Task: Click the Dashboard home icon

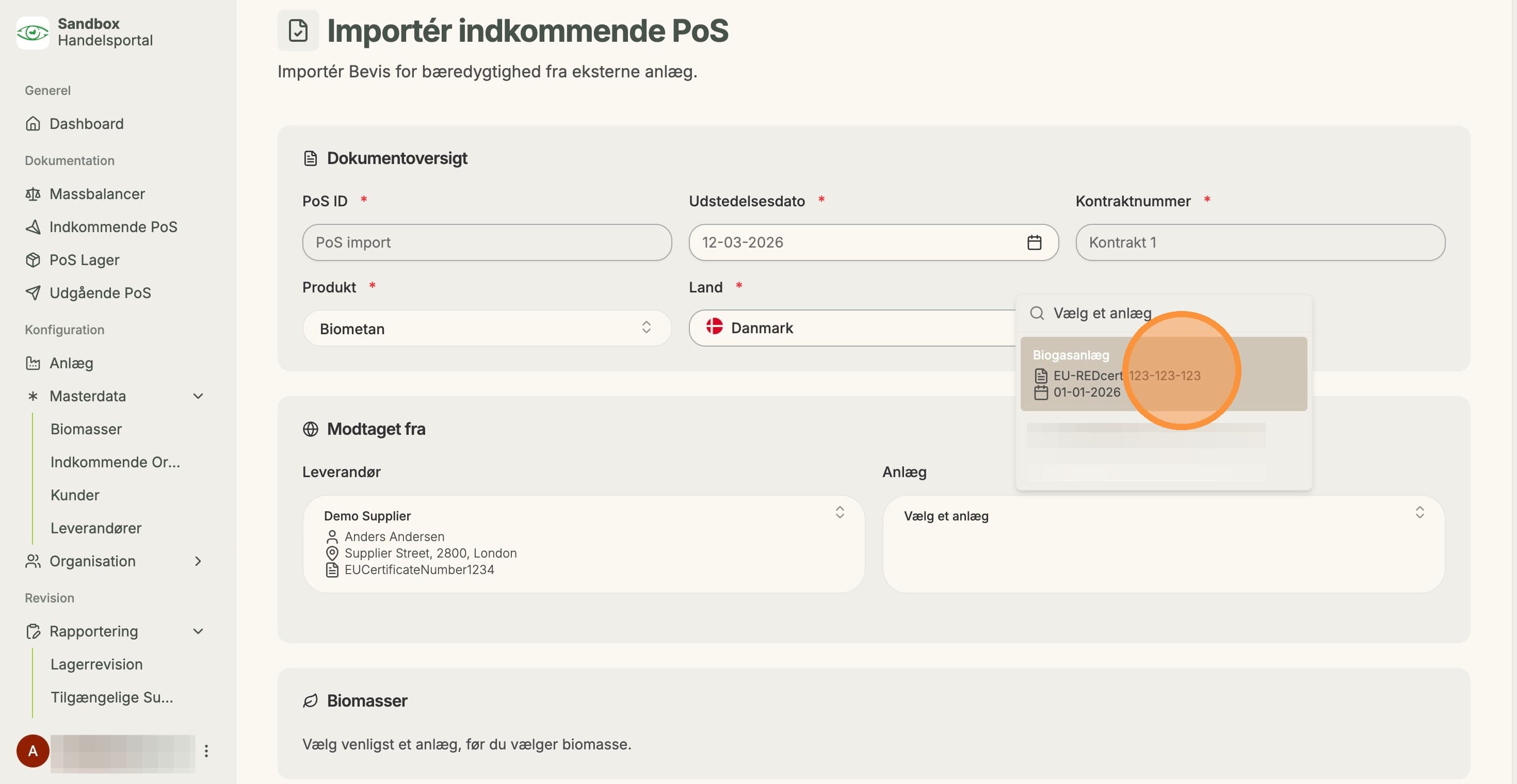Action: point(33,124)
